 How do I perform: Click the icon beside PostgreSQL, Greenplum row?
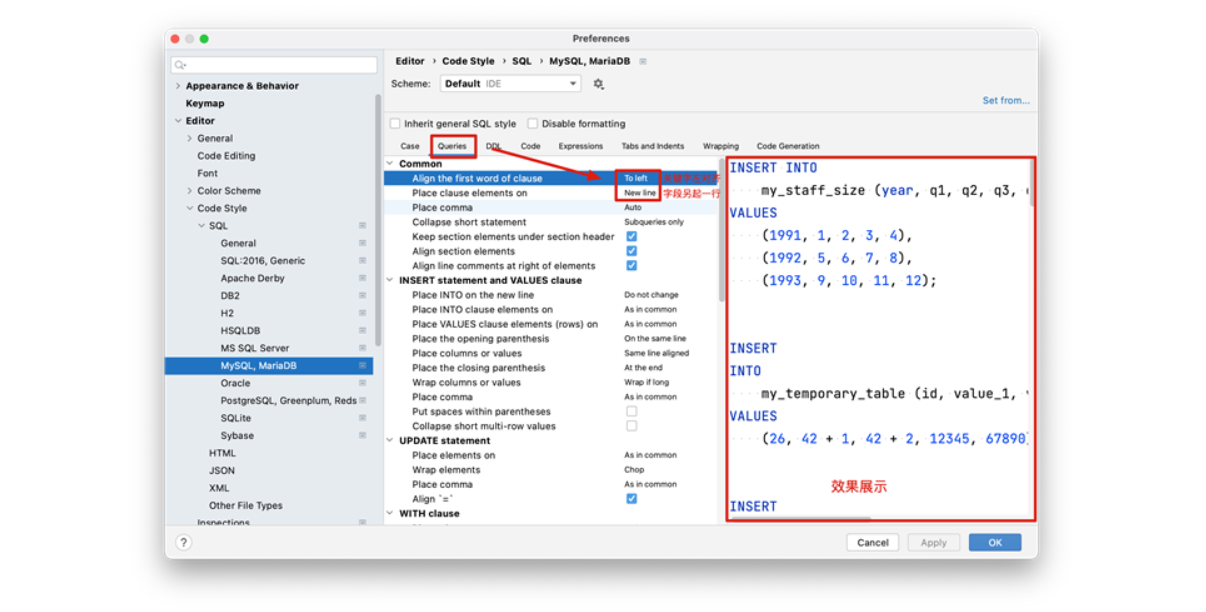[x=362, y=401]
